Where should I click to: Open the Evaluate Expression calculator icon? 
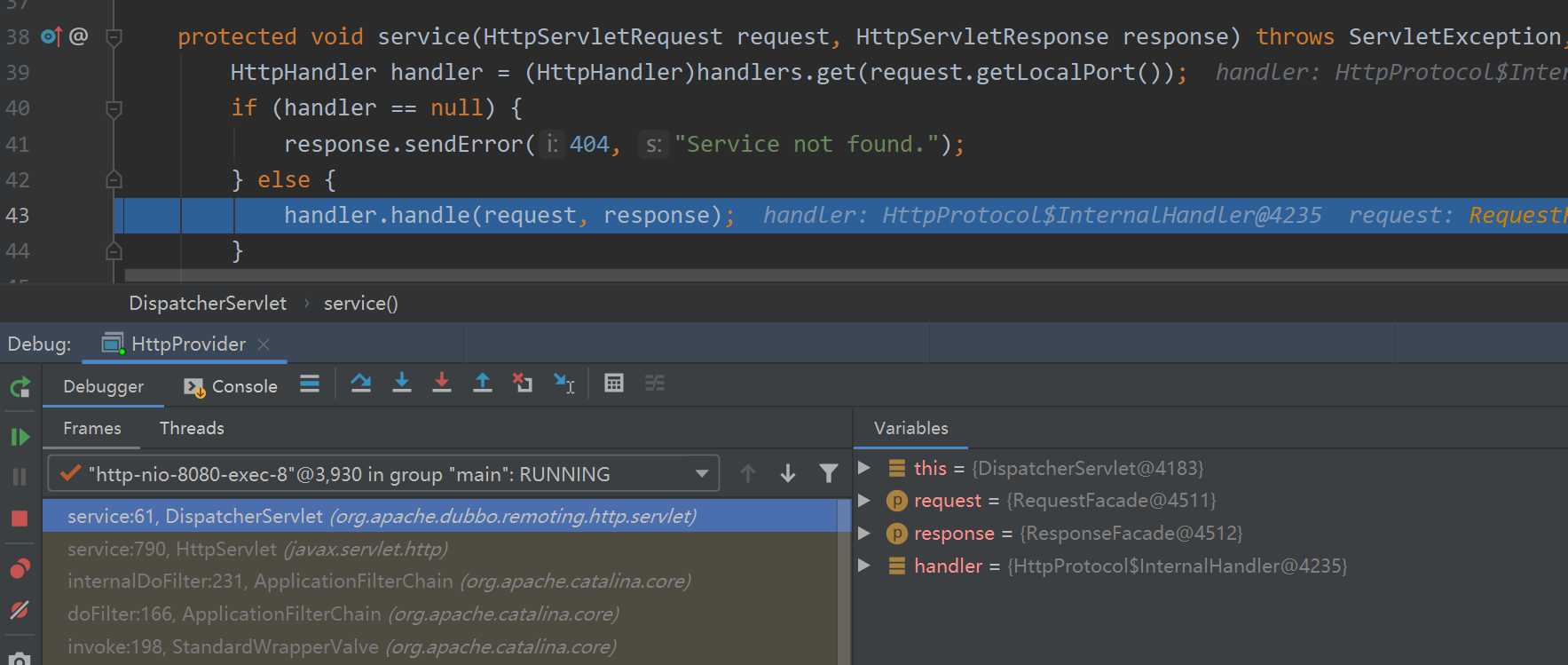pyautogui.click(x=614, y=384)
